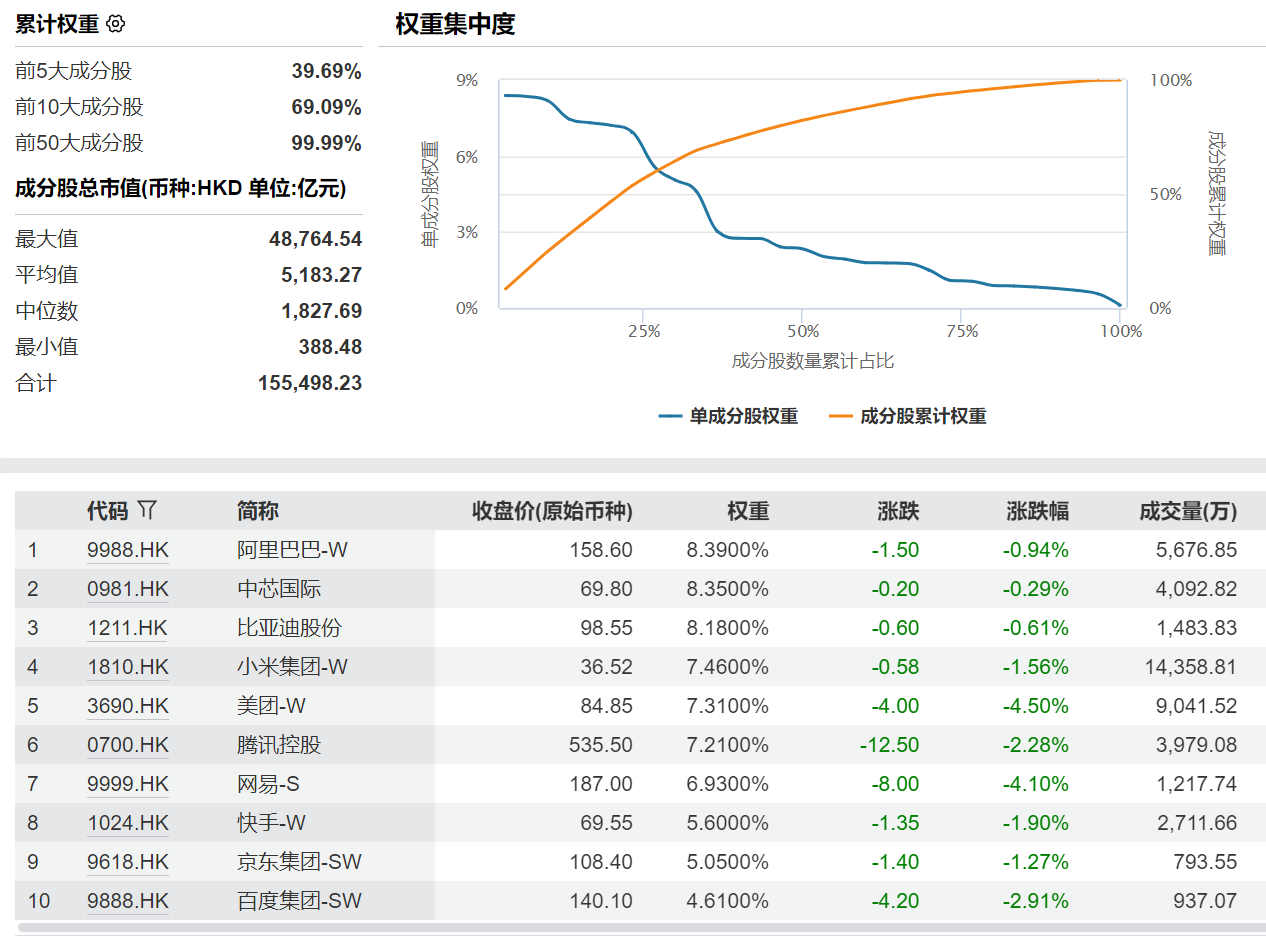
Task: Open the 1211.HK BYD stock link
Action: point(127,627)
